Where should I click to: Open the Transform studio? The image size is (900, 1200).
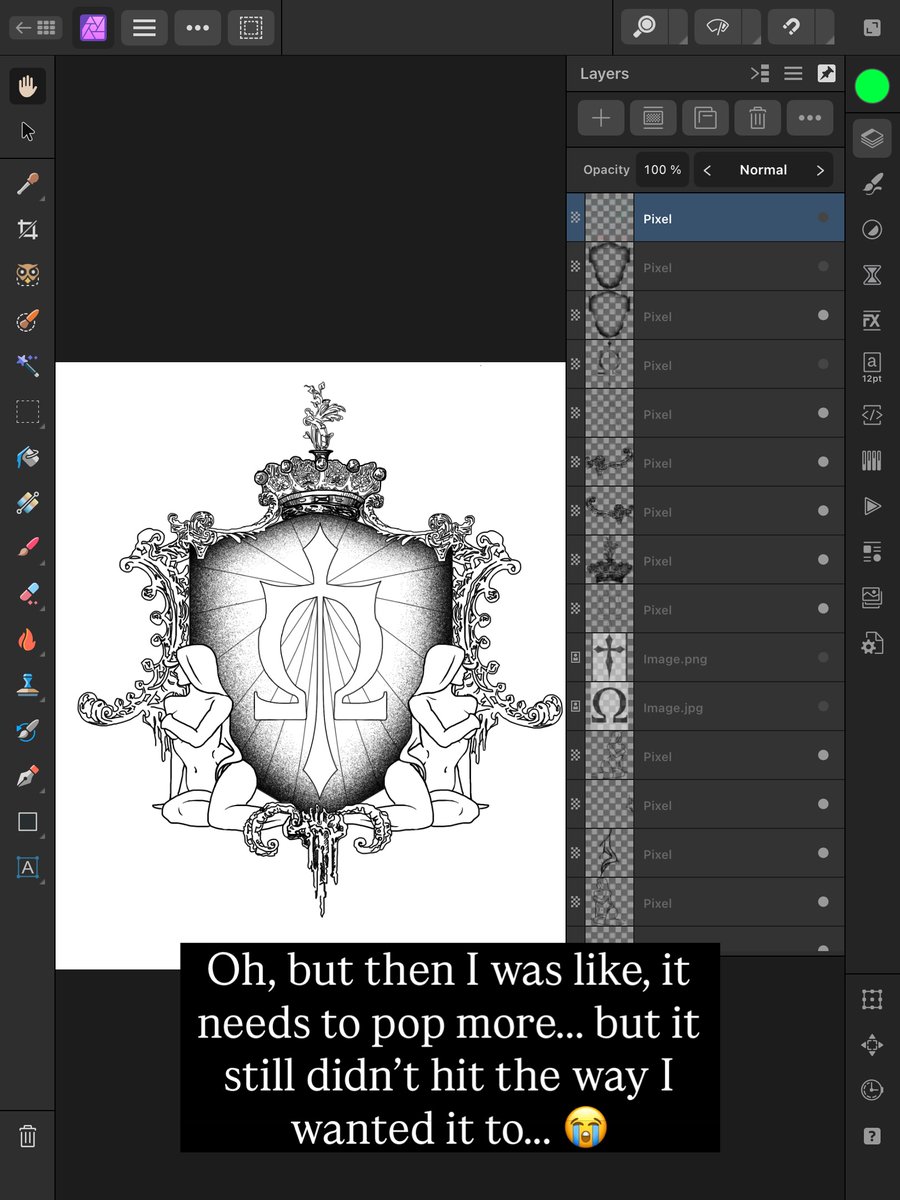pyautogui.click(x=872, y=999)
